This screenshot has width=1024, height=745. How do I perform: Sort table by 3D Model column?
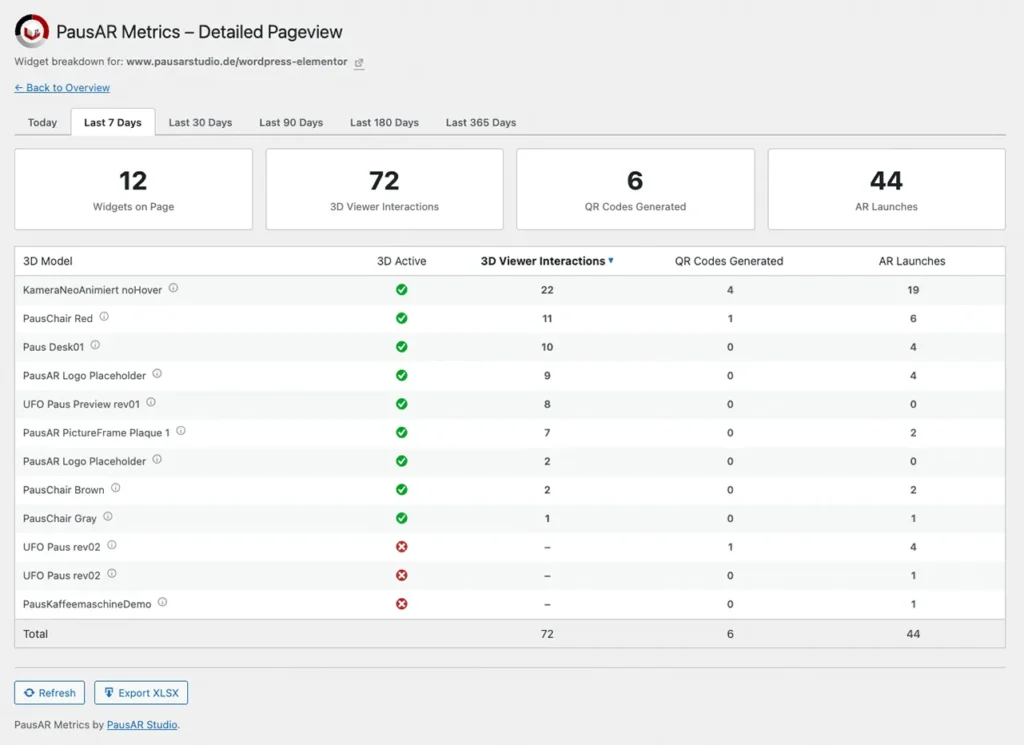pyautogui.click(x=48, y=261)
